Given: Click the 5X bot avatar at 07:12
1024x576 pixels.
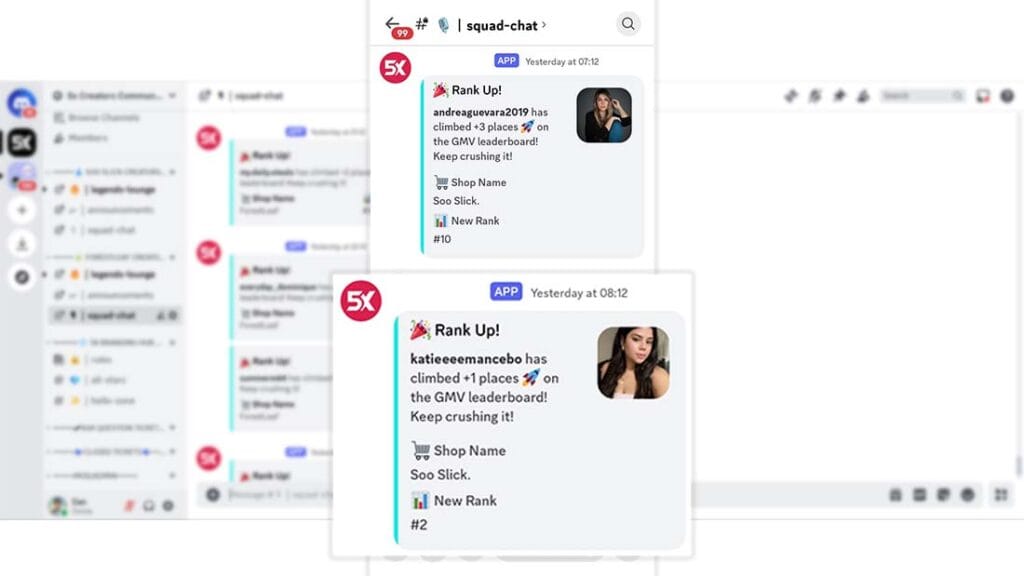Looking at the screenshot, I should pos(395,68).
